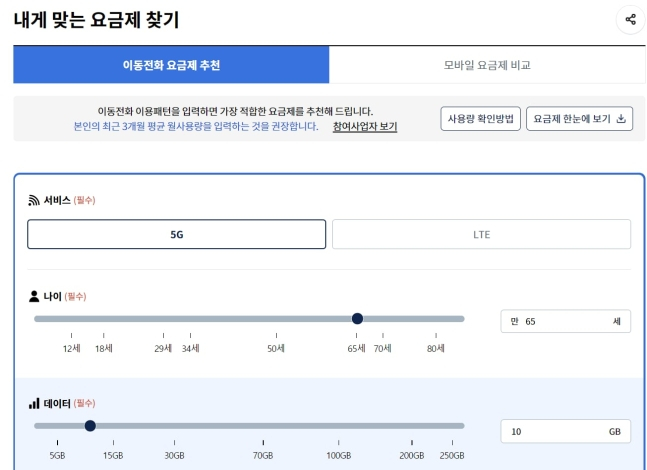Click the 100GB data tick label
This screenshot has width=647, height=470.
click(339, 456)
